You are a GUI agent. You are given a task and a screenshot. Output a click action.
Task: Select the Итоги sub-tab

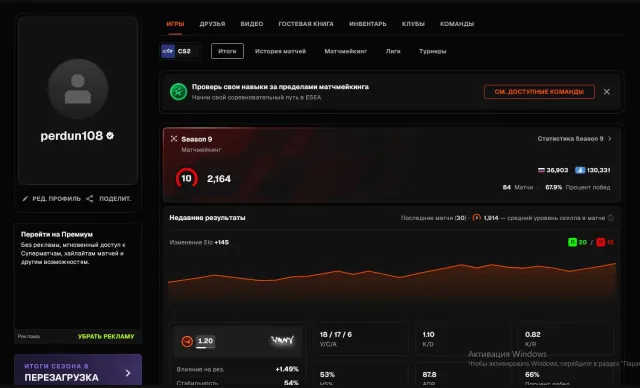[227, 51]
